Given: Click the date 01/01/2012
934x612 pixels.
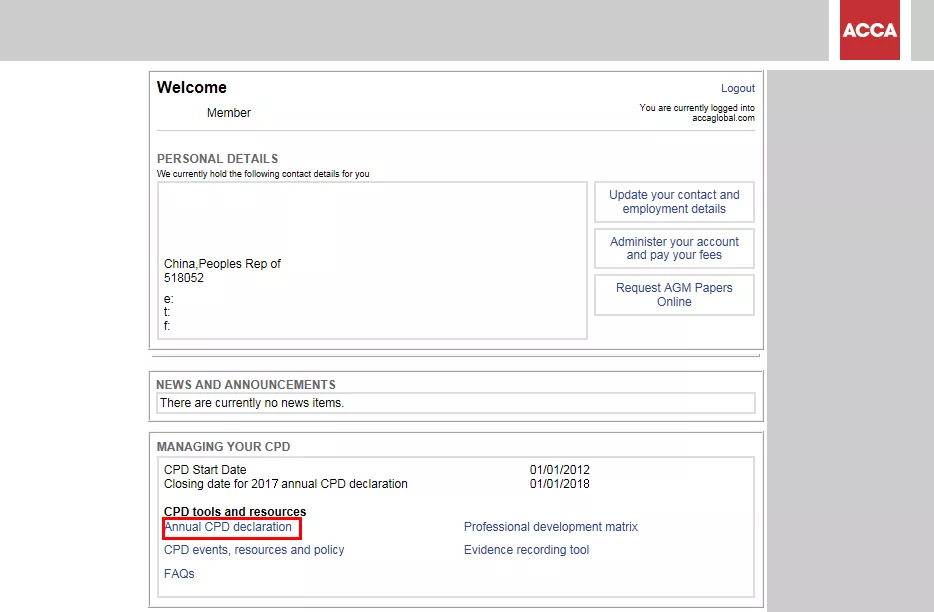Looking at the screenshot, I should (560, 470).
